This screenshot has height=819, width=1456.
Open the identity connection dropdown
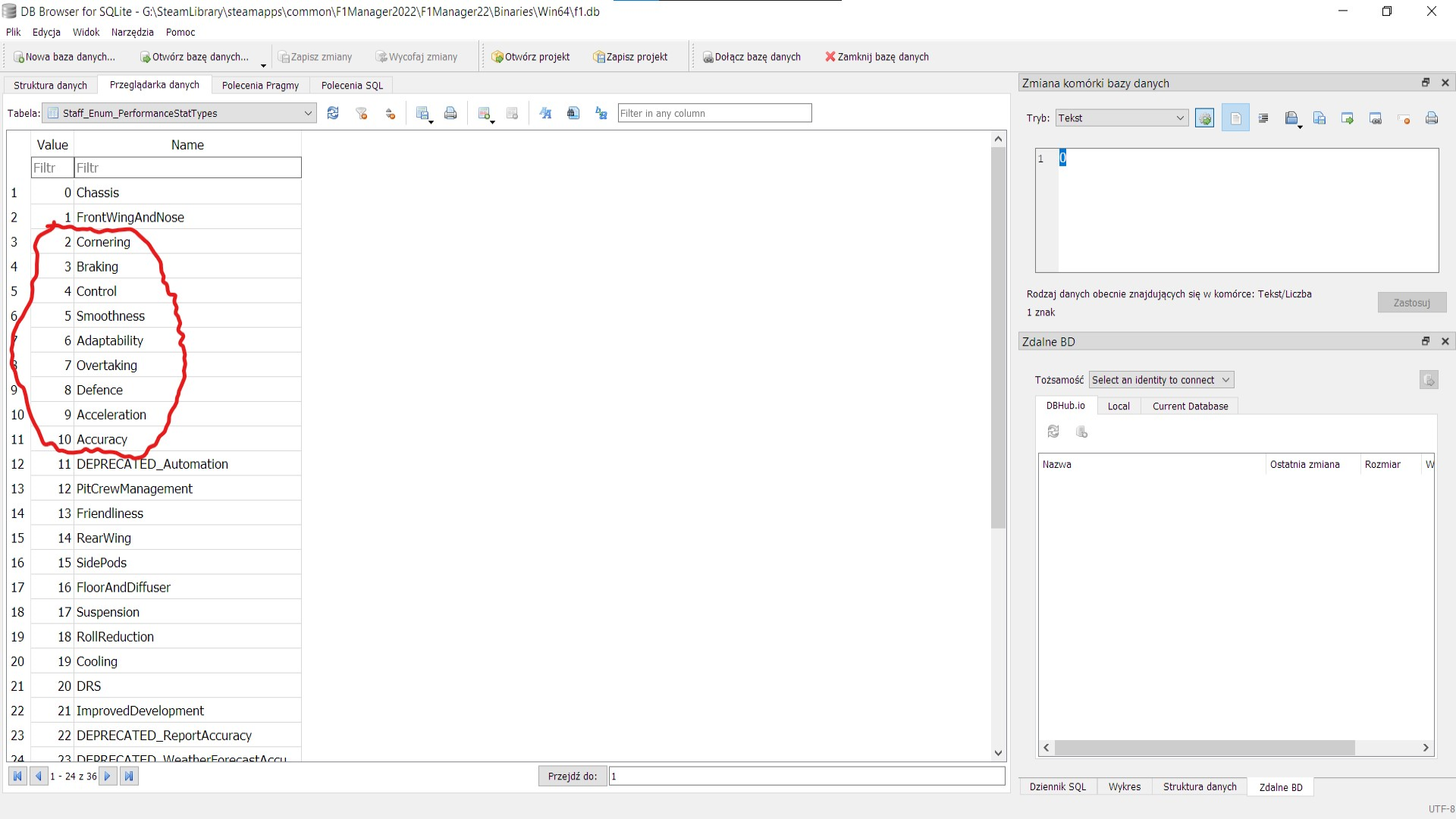(1161, 380)
